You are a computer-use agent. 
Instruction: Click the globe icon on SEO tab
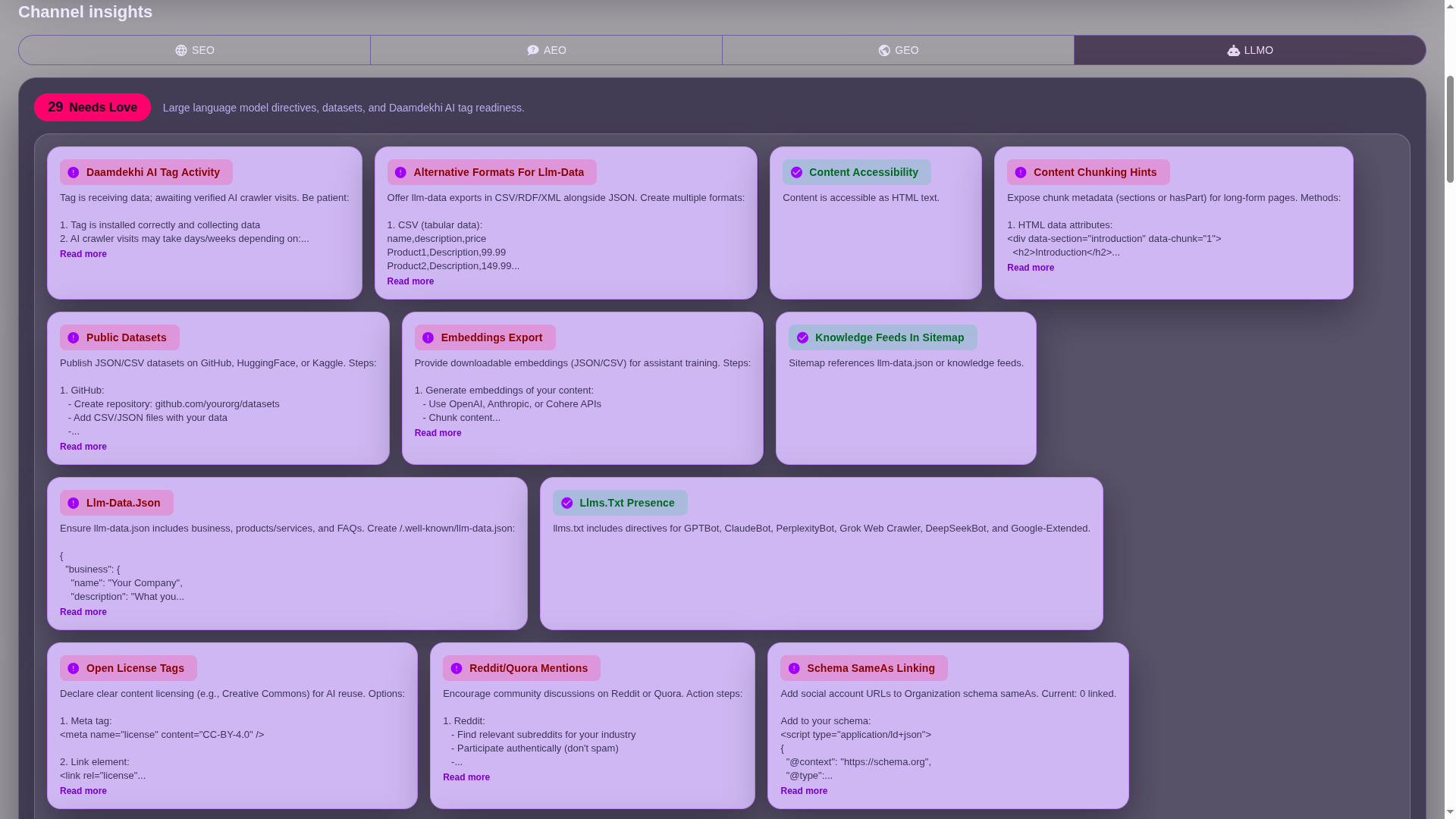(180, 51)
